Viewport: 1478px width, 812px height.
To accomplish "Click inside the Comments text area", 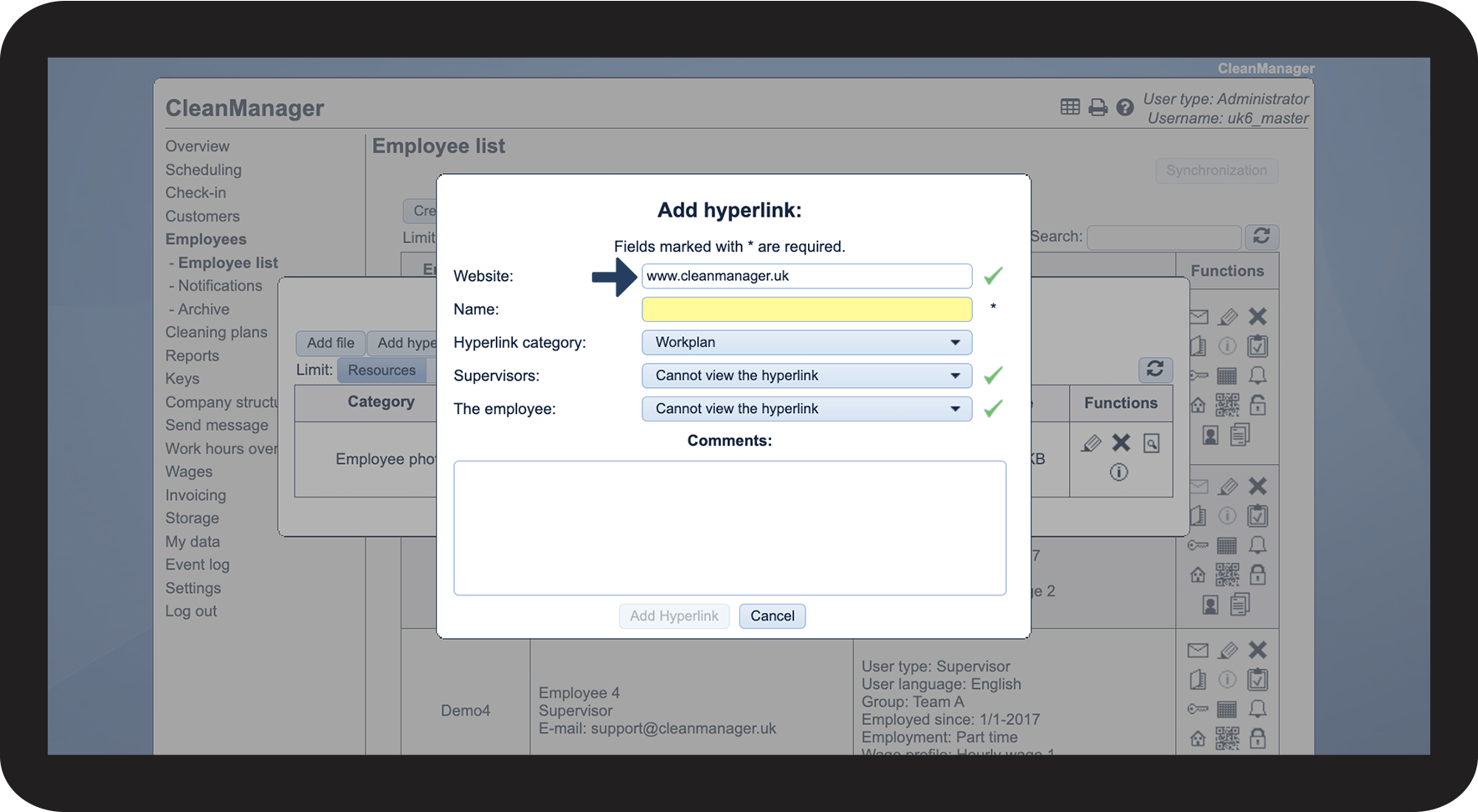I will pyautogui.click(x=729, y=528).
